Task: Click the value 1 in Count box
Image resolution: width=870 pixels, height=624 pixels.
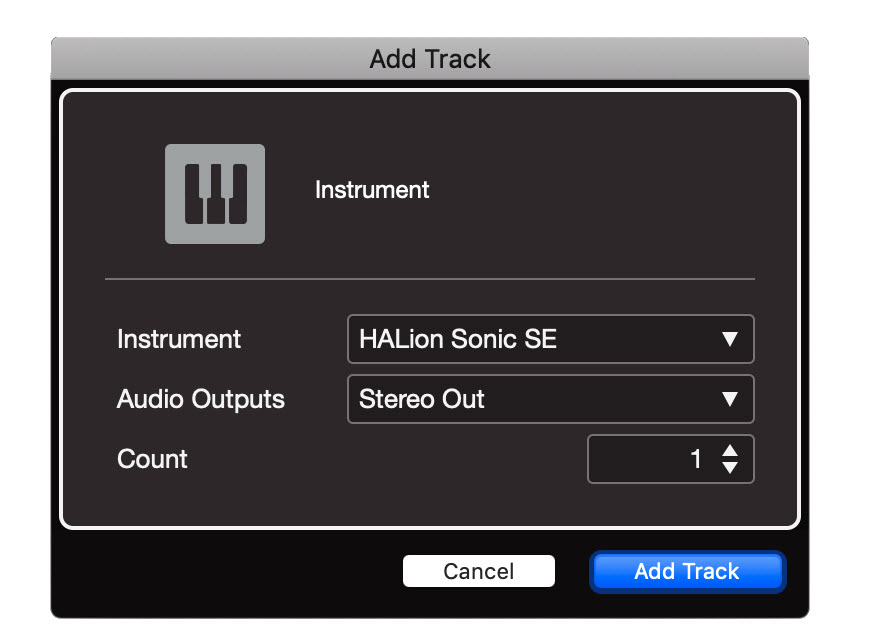Action: [696, 460]
